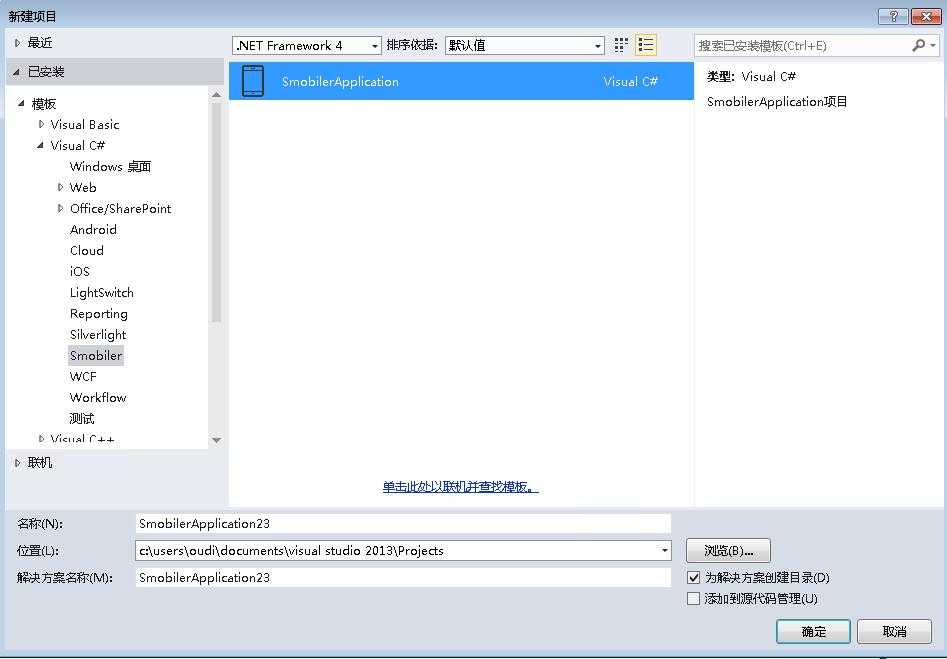Select the Cloud template category

pos(86,251)
